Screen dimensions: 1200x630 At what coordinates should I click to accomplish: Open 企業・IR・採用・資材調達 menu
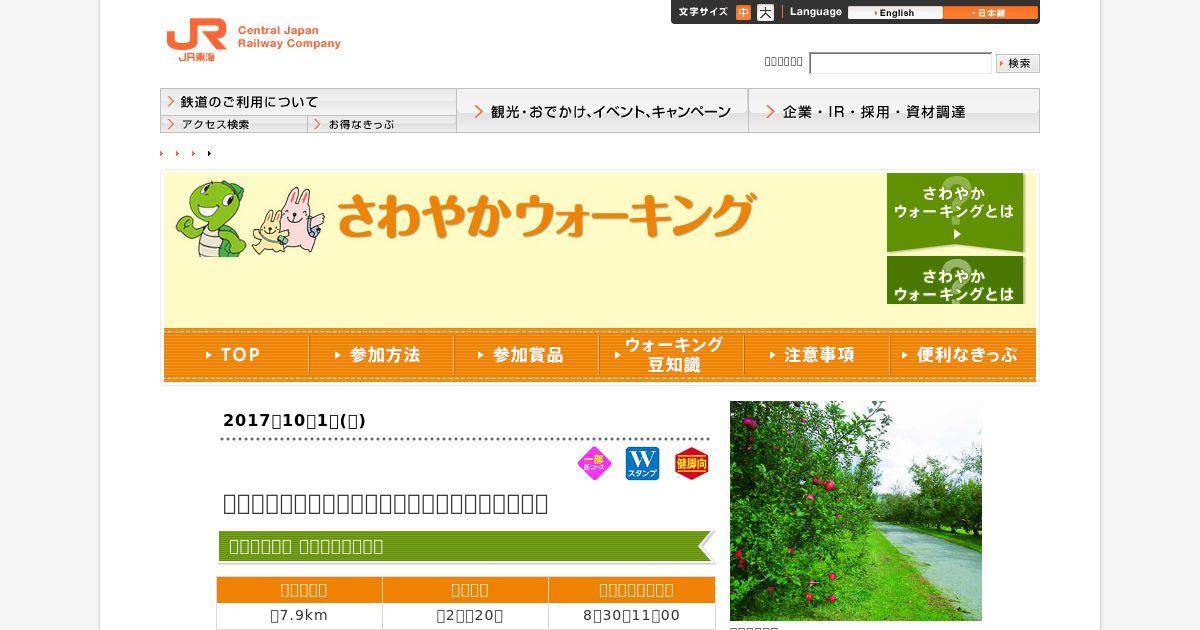coord(894,111)
